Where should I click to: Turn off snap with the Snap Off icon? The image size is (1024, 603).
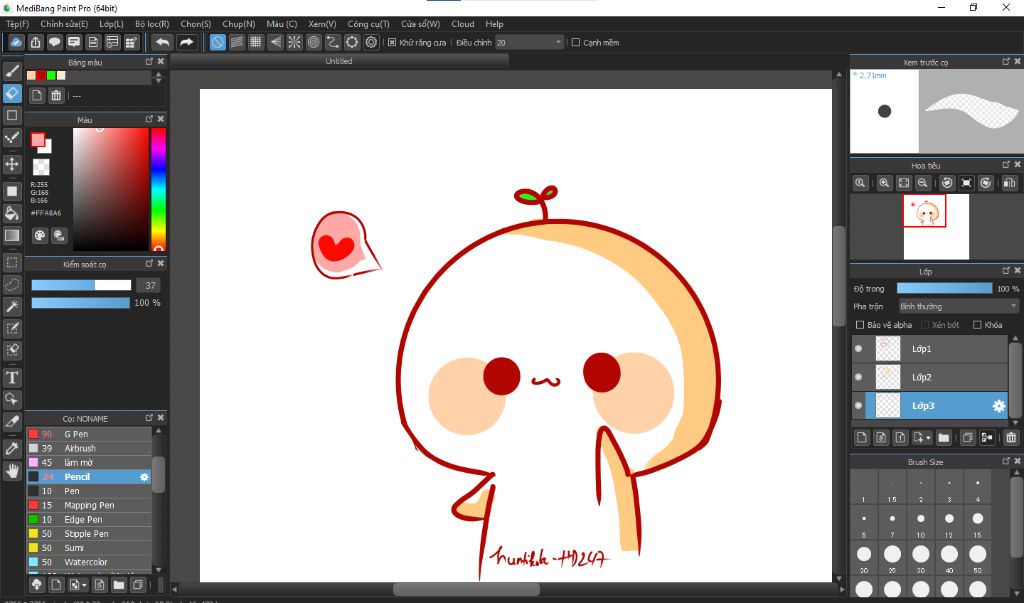[217, 42]
